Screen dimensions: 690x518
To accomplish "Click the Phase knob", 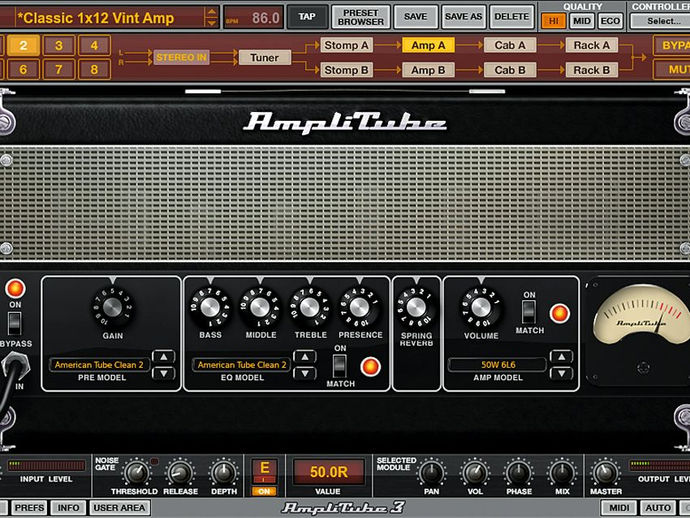I will [x=518, y=473].
